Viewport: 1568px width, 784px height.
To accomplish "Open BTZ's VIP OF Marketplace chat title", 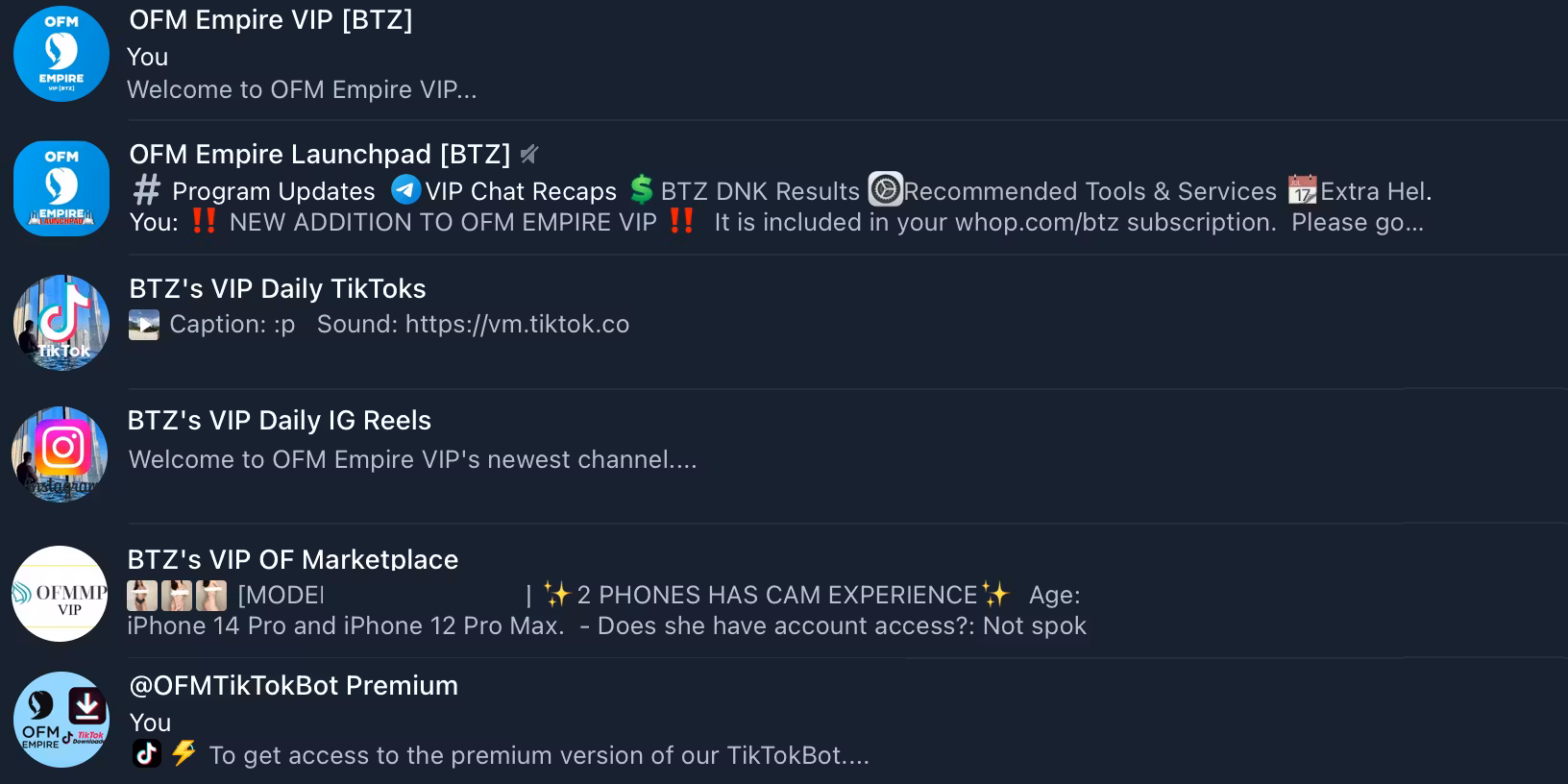I will coord(293,559).
